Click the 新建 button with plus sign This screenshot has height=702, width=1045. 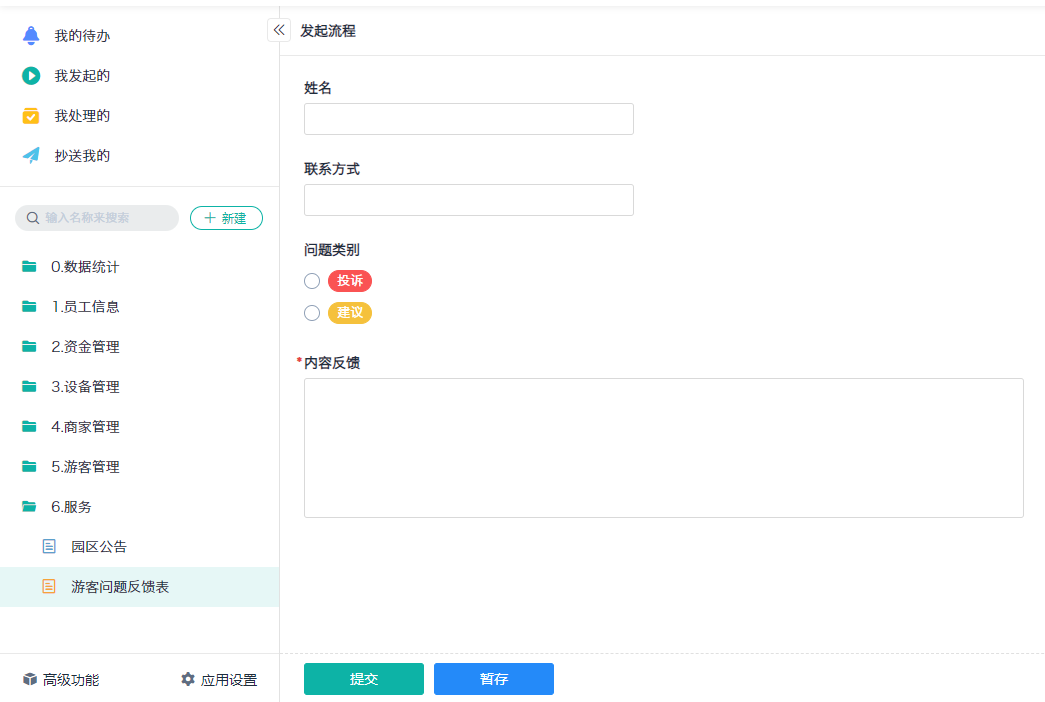point(226,218)
